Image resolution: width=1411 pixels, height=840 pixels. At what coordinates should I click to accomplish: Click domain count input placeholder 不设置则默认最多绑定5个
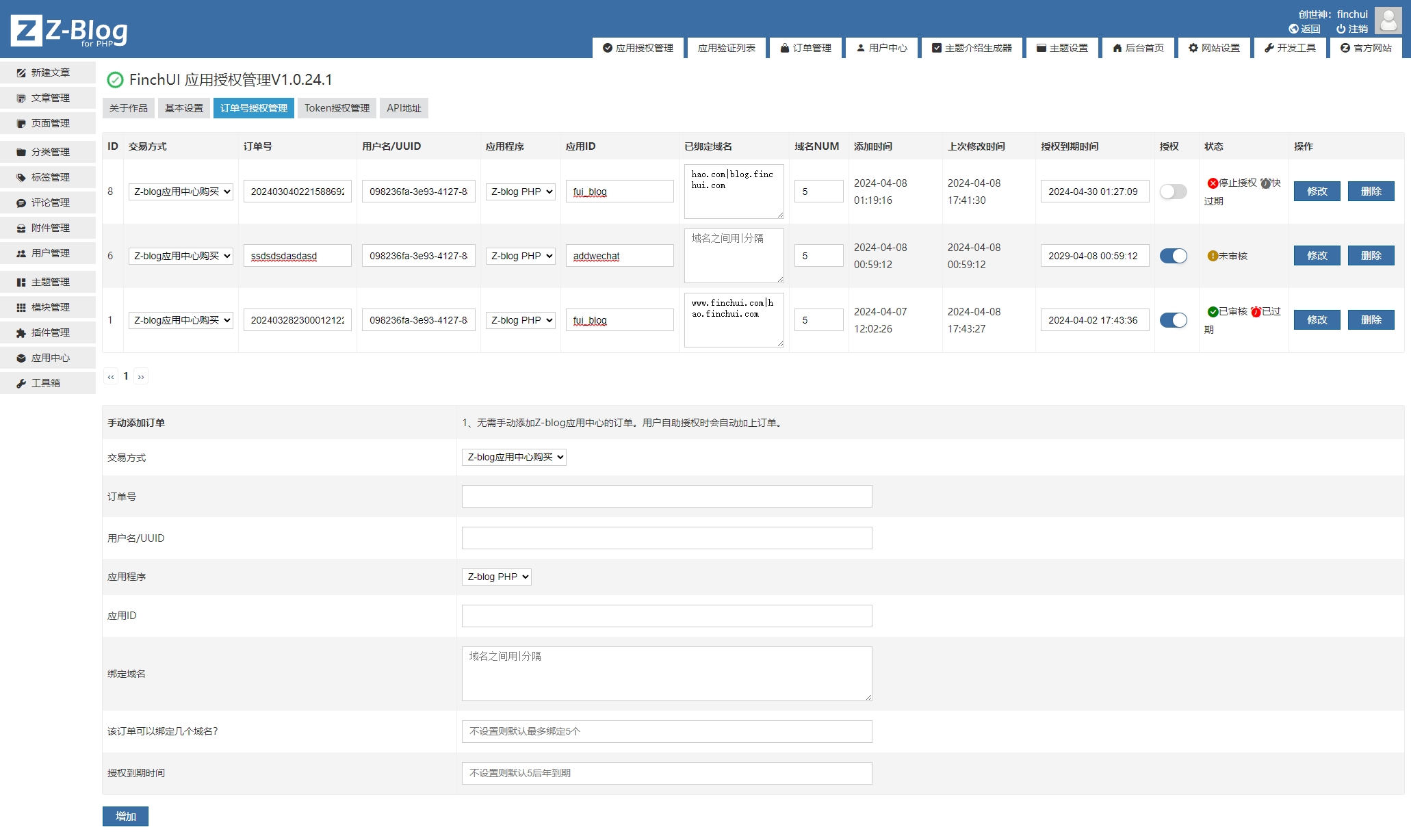[x=666, y=731]
